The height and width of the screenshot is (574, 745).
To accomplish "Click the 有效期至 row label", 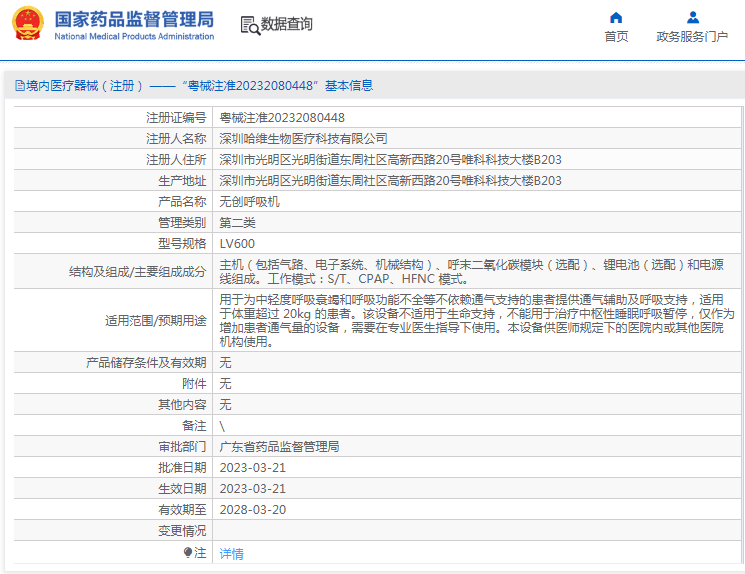I will (x=182, y=509).
